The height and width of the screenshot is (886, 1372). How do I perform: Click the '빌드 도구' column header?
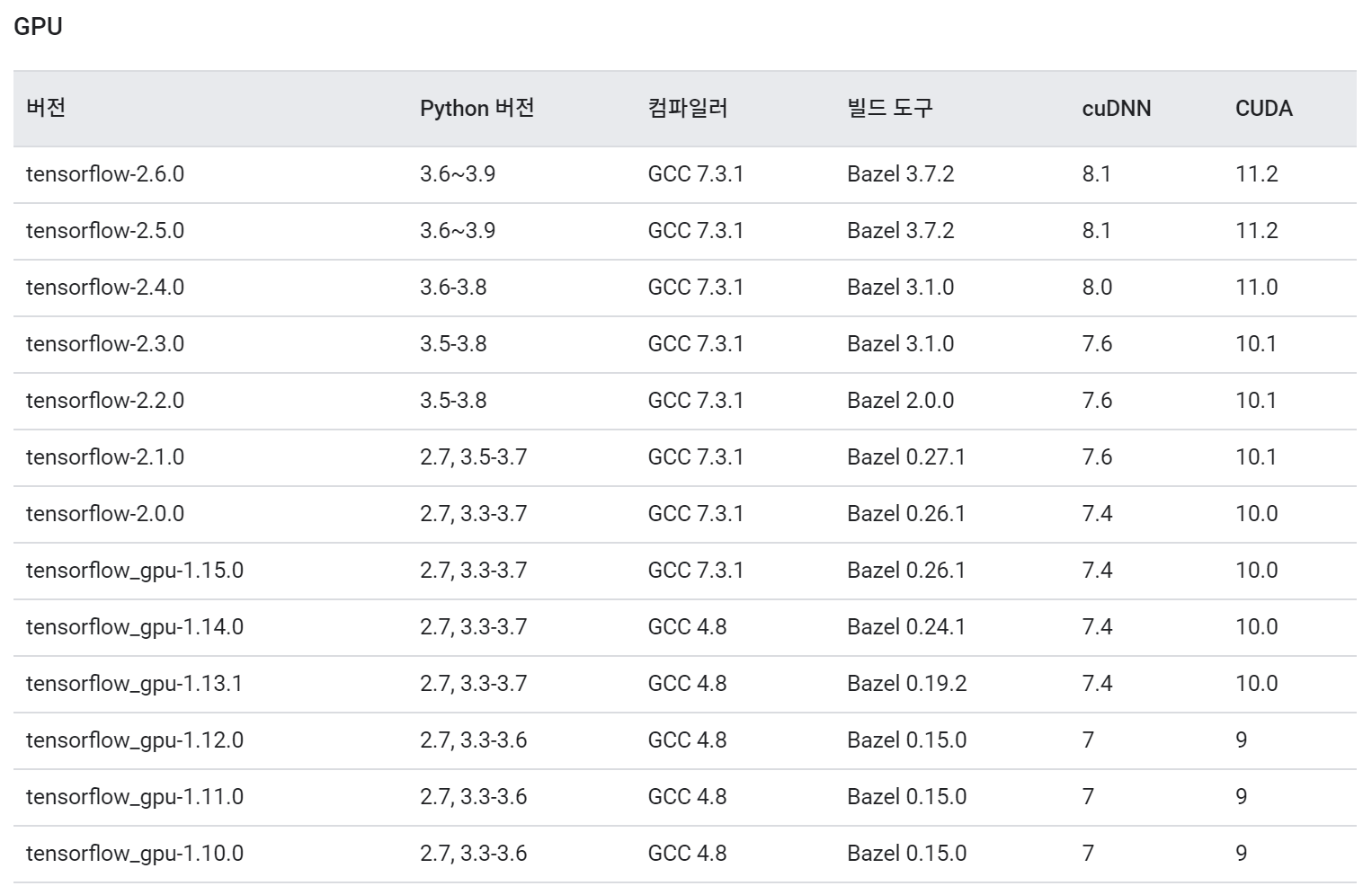[x=890, y=109]
